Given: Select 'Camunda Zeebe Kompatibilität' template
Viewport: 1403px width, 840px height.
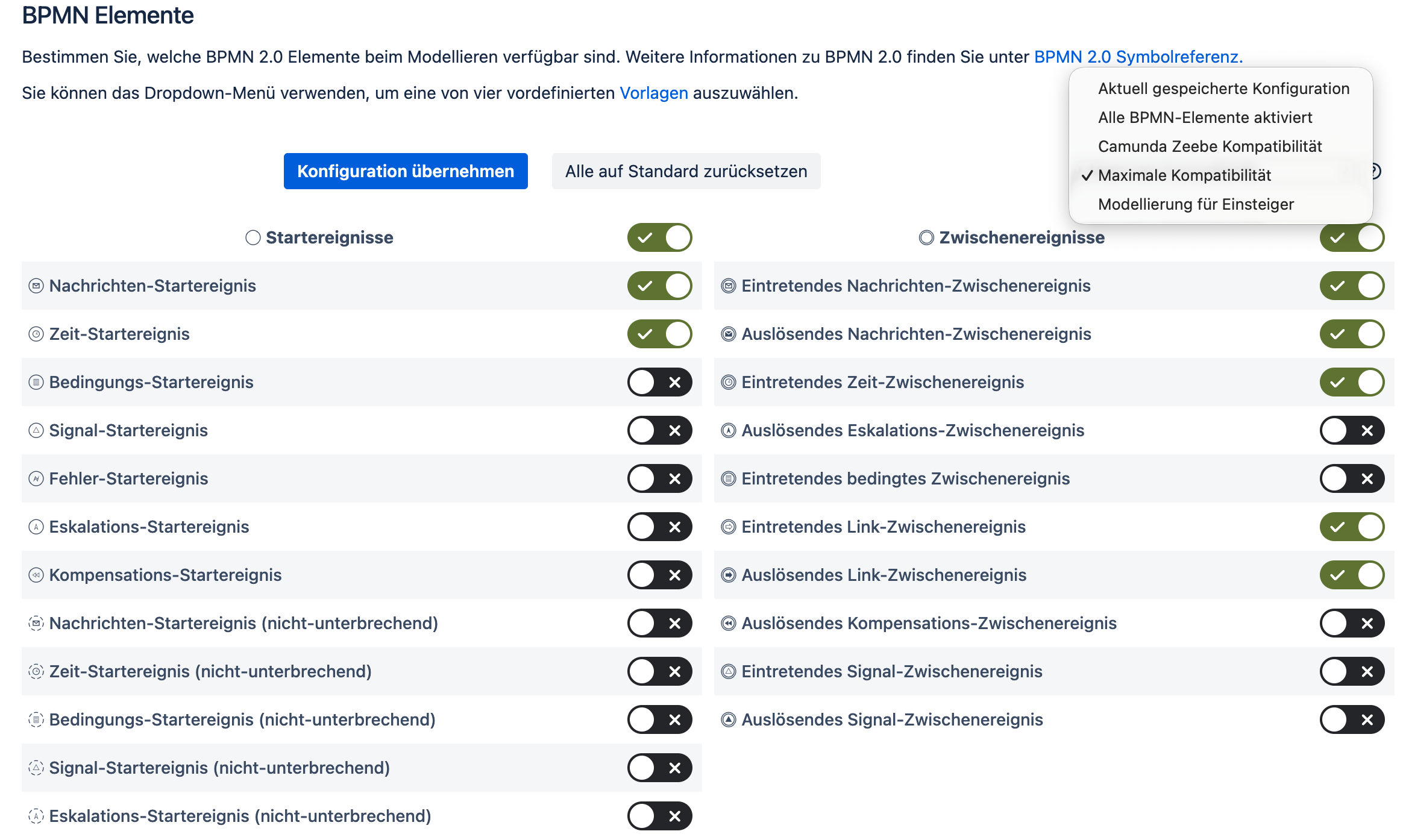Looking at the screenshot, I should (1221, 146).
